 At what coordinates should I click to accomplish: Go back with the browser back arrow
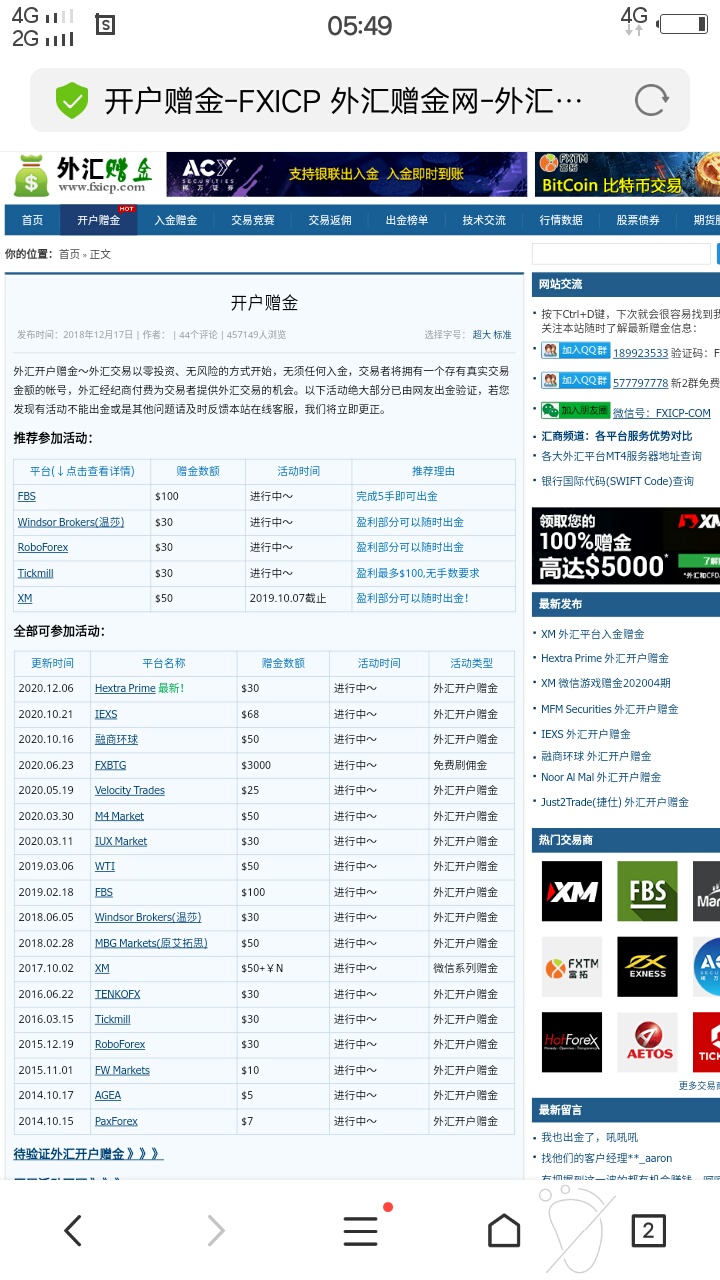73,1230
